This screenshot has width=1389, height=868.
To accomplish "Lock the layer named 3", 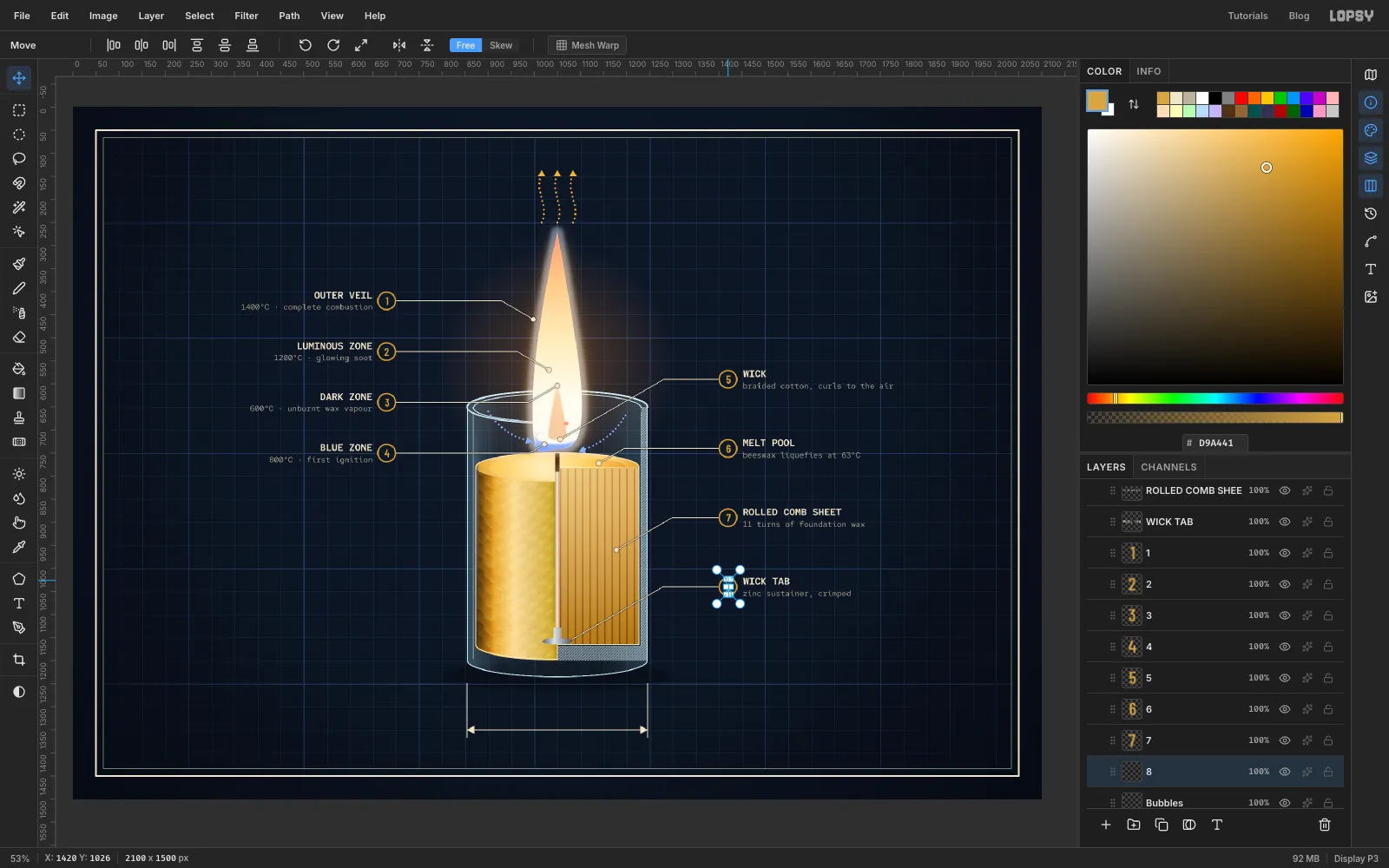I will (1328, 615).
